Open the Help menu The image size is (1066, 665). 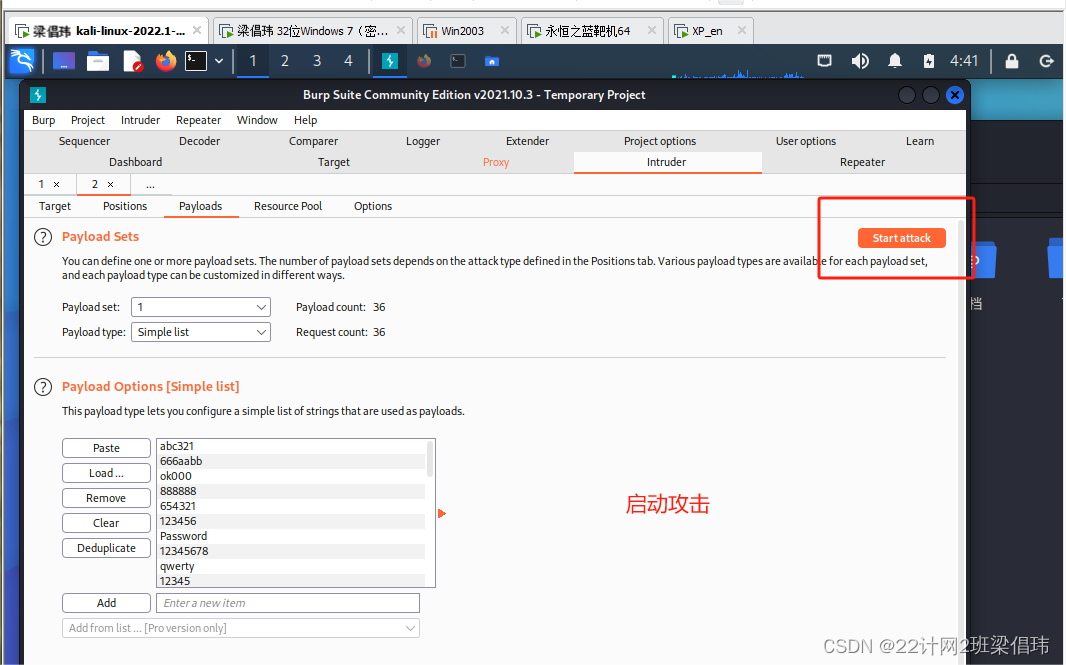(x=305, y=120)
